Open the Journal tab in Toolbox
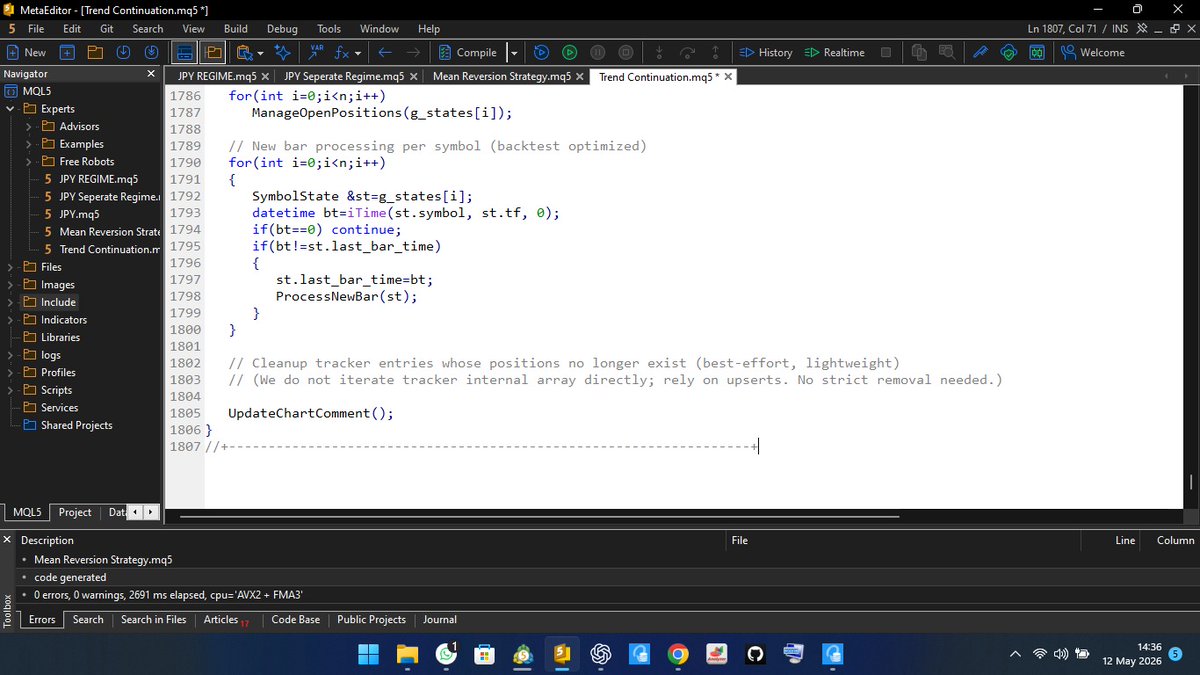Image resolution: width=1200 pixels, height=675 pixels. coord(440,620)
